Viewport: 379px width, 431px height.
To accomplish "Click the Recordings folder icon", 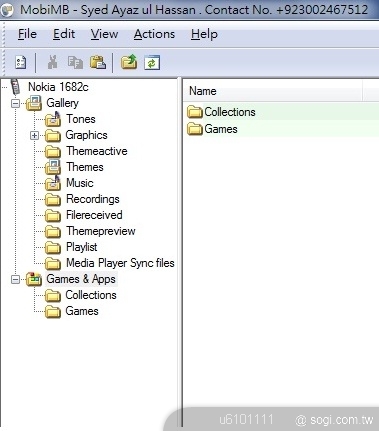I will click(53, 199).
